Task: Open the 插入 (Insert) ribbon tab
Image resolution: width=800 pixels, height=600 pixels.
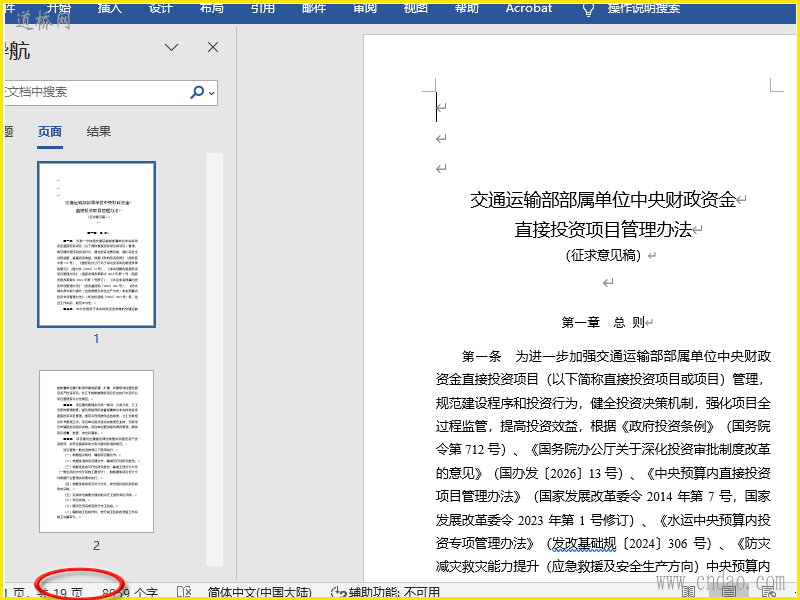Action: [x=109, y=8]
